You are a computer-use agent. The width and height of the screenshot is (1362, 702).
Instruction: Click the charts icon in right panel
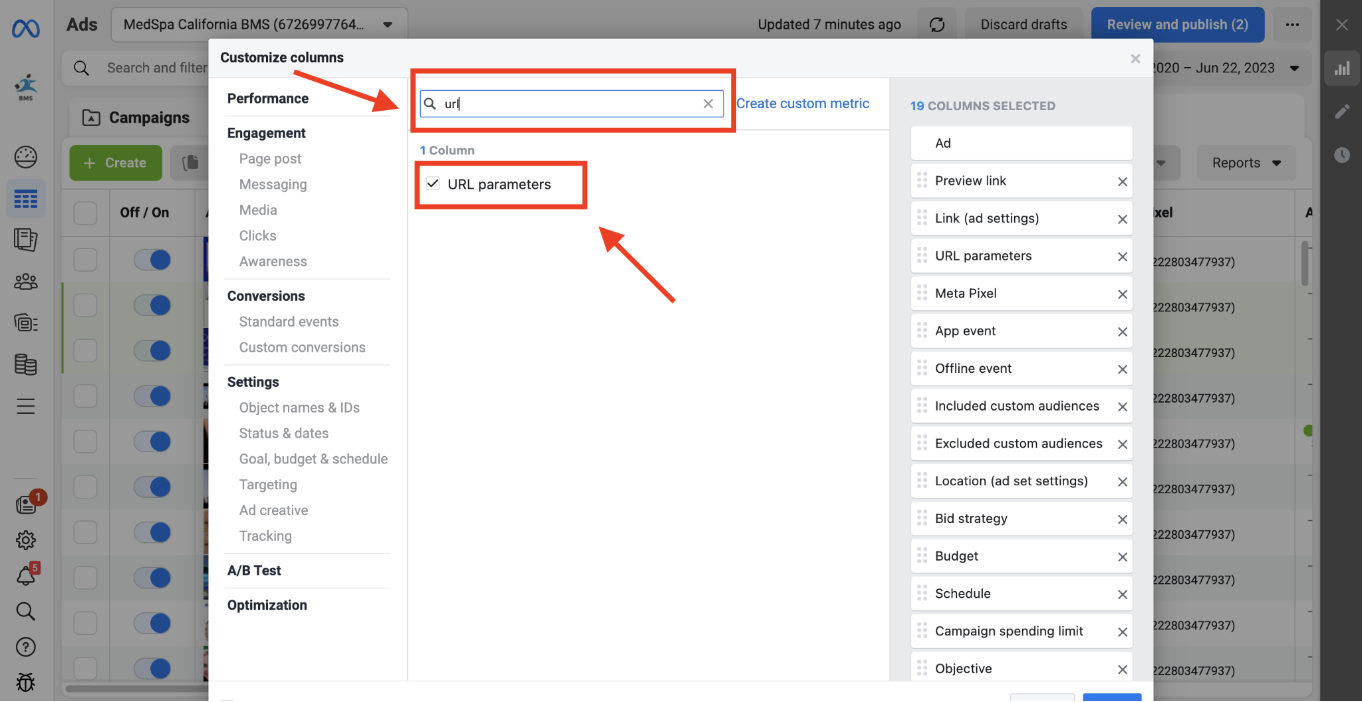point(1342,69)
